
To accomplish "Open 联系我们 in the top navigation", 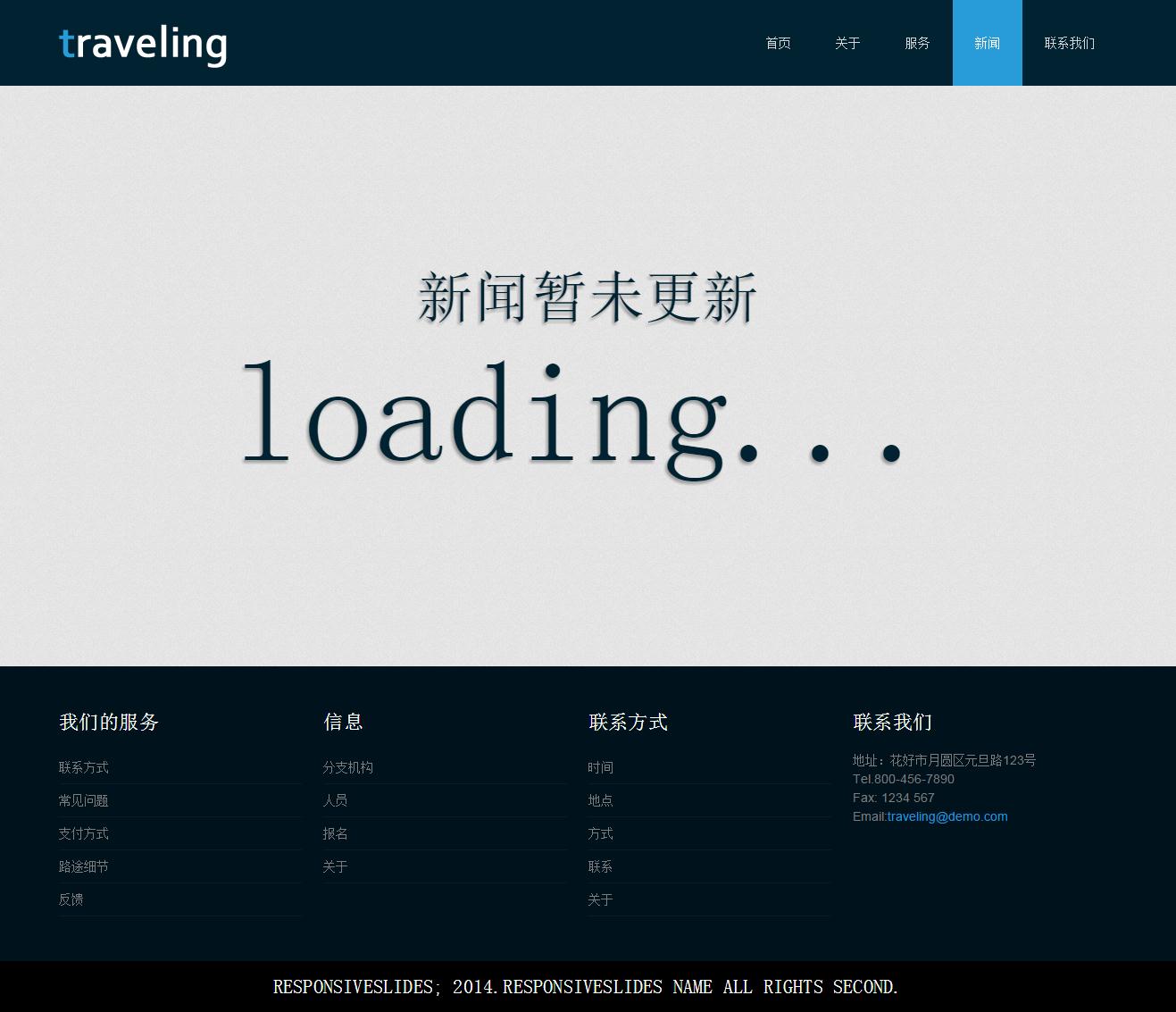I will point(1069,43).
